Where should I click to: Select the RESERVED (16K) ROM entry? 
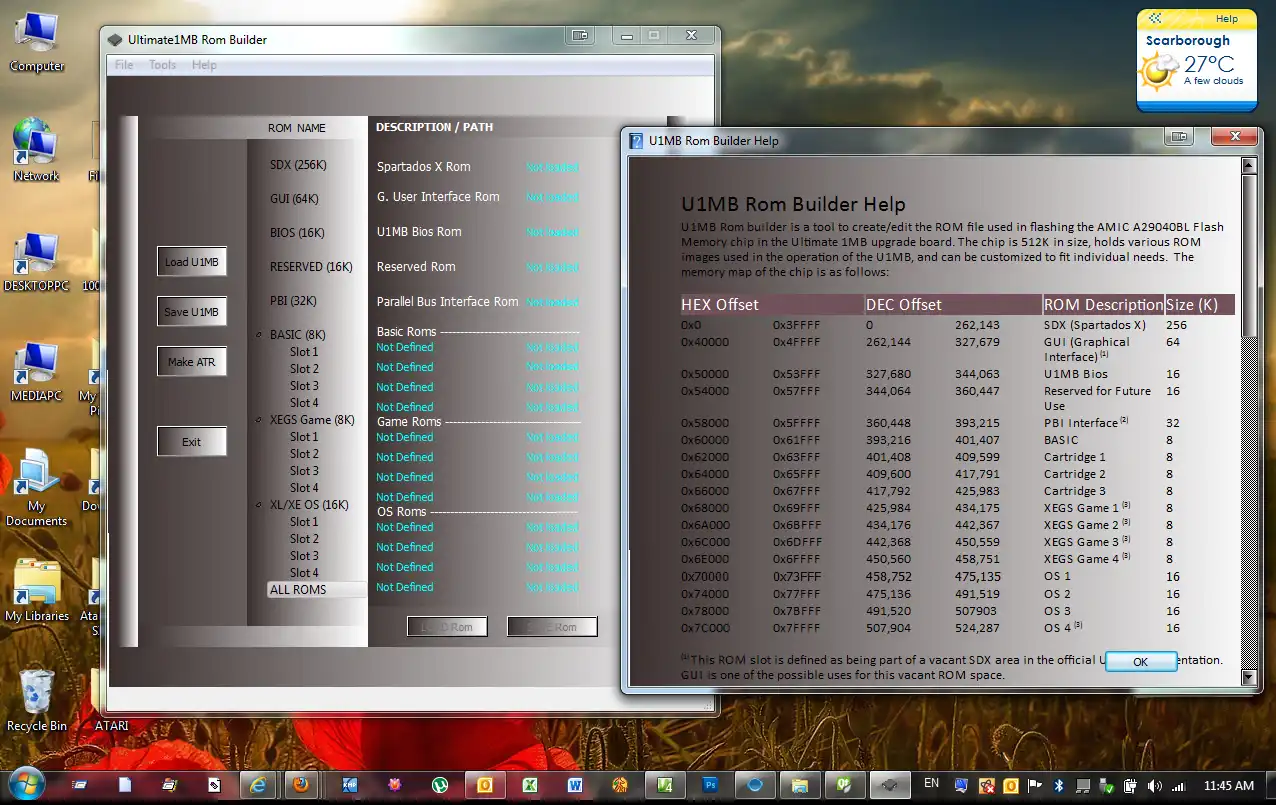[311, 267]
